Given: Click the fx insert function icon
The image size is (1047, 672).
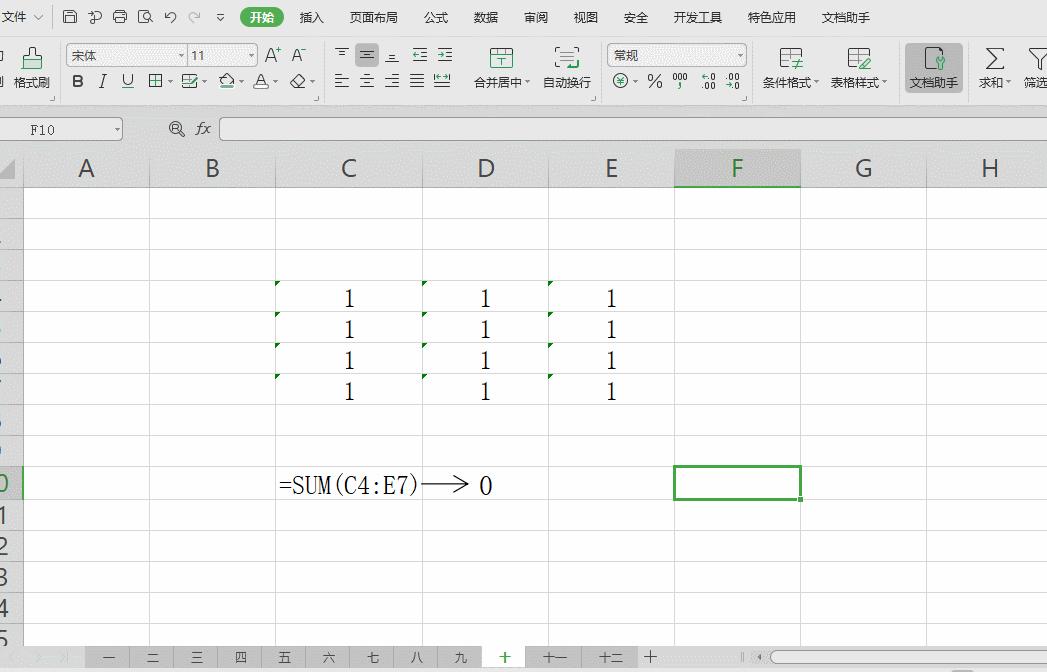Looking at the screenshot, I should tap(203, 128).
